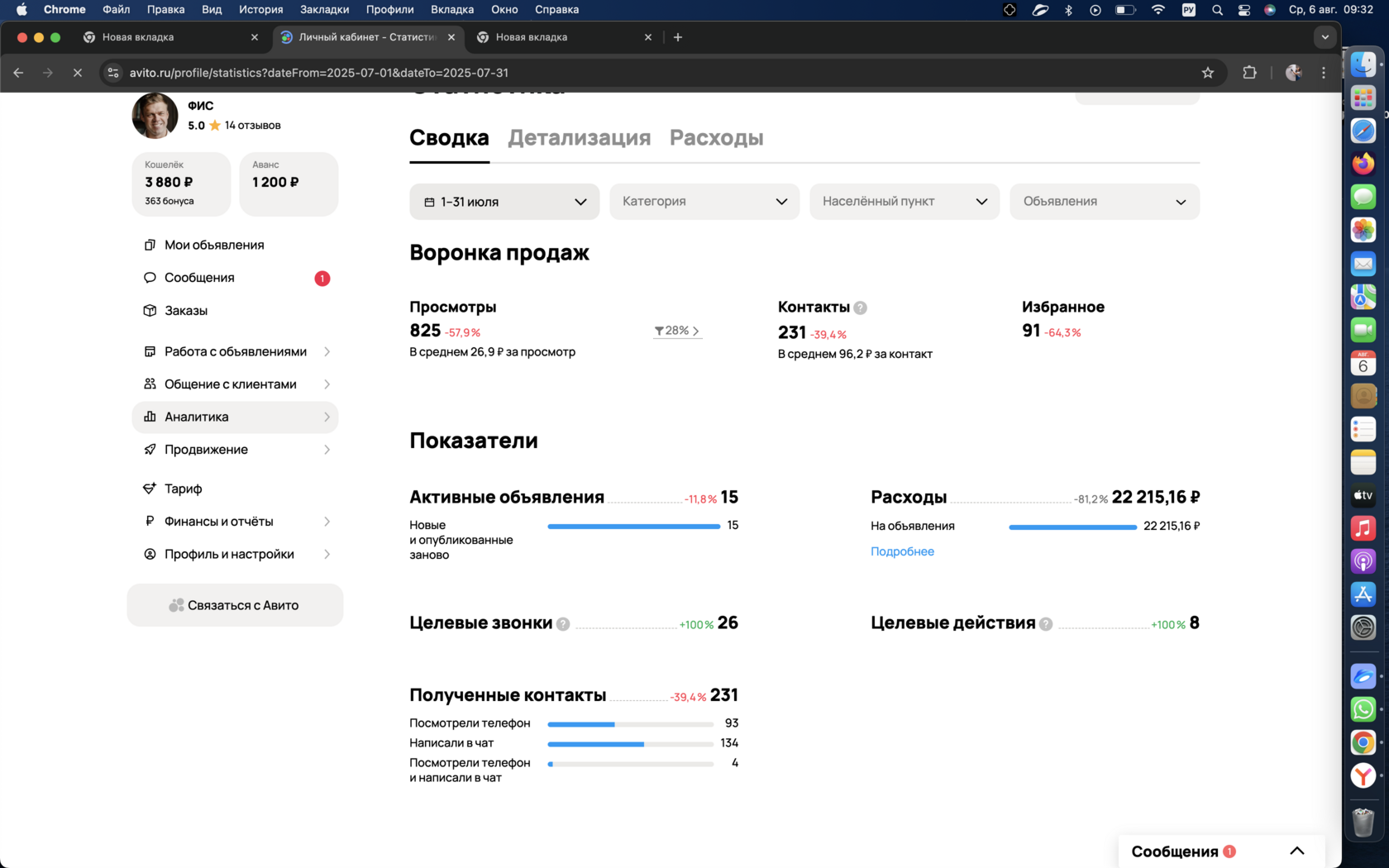Image resolution: width=1389 pixels, height=868 pixels.
Task: Open the Файл menu in menu bar
Action: (117, 10)
